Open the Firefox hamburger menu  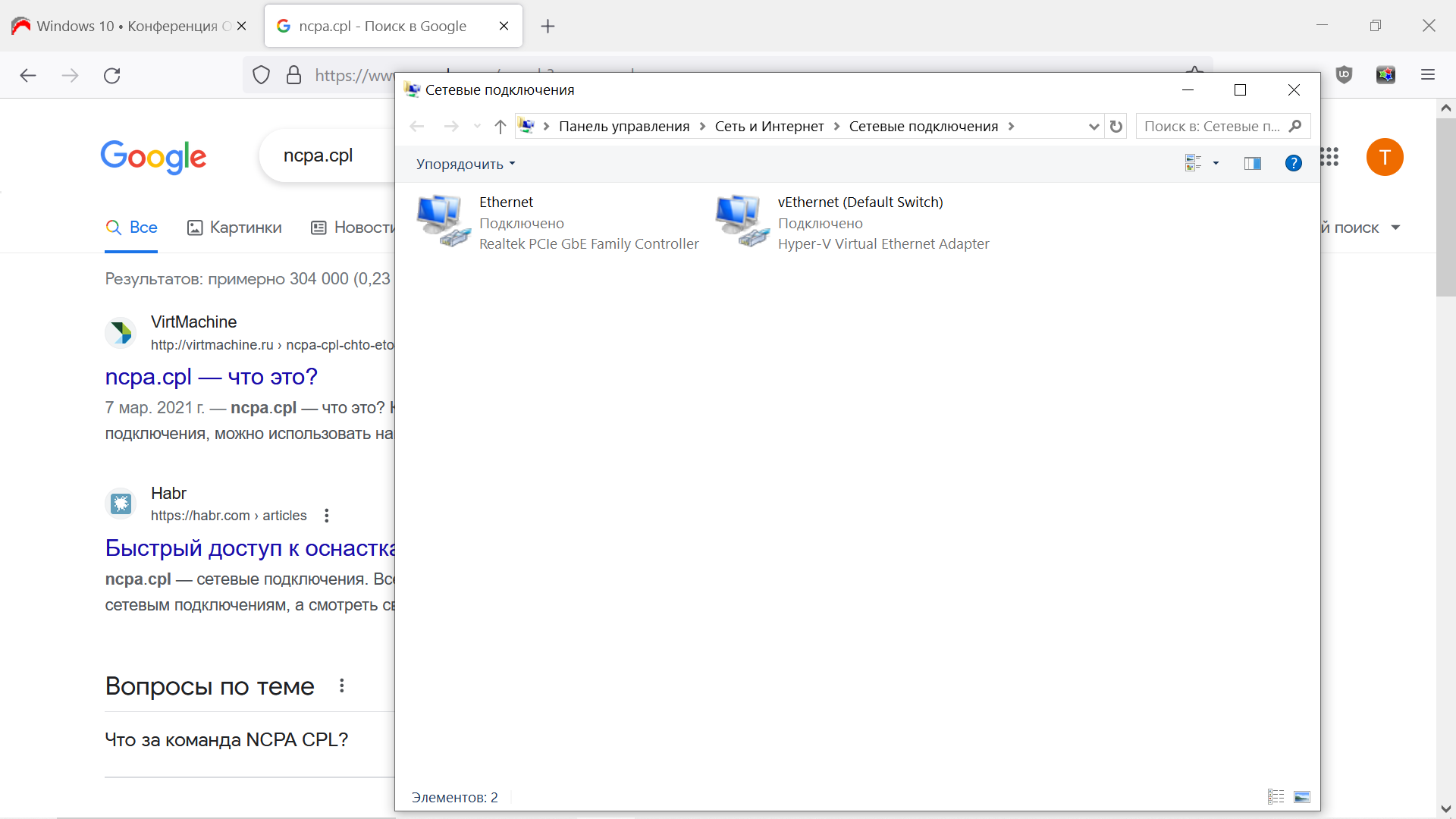1428,74
